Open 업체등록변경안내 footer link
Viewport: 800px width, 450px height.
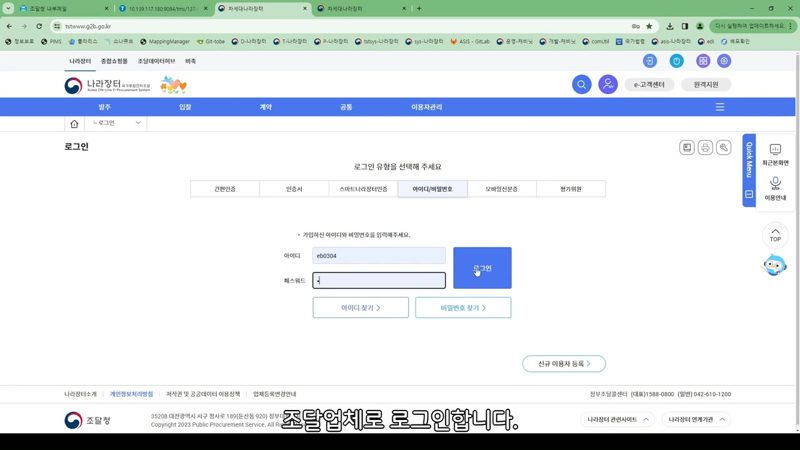[274, 394]
